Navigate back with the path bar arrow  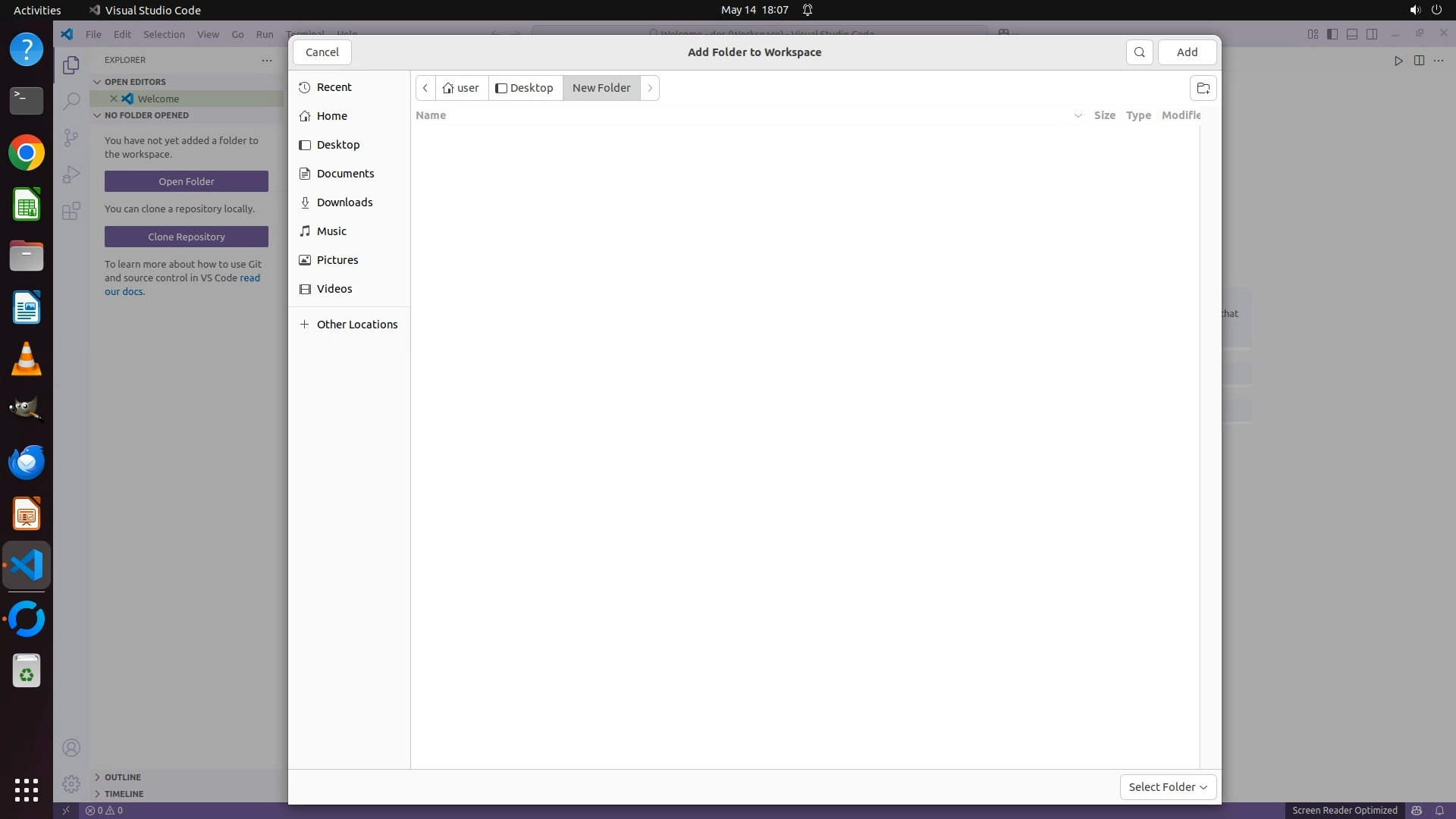pyautogui.click(x=425, y=88)
